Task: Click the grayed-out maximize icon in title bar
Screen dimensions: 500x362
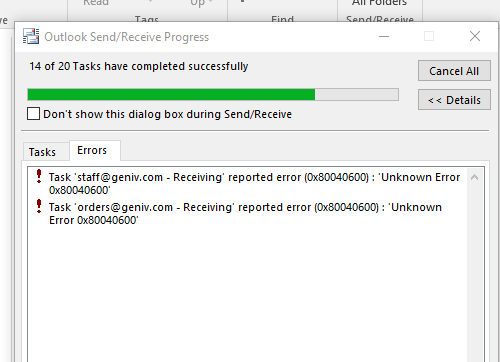Action: (429, 36)
